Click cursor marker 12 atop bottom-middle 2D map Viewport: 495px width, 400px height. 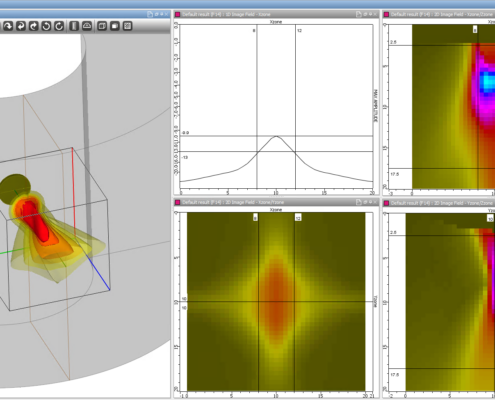(x=298, y=218)
